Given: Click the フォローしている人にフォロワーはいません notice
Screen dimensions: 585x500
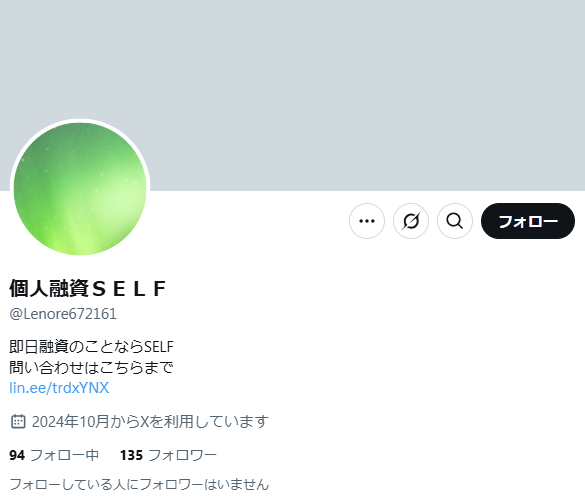Looking at the screenshot, I should 139,484.
